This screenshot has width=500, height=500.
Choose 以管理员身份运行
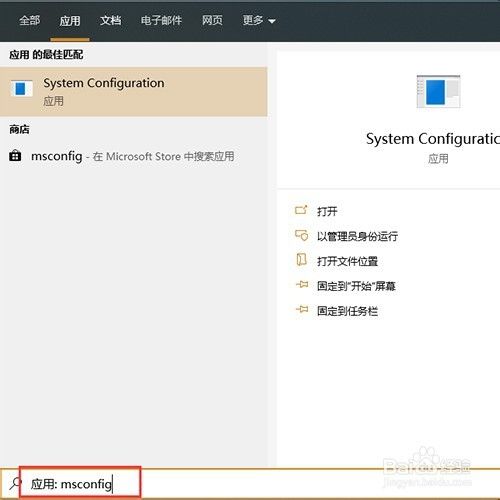pyautogui.click(x=357, y=236)
